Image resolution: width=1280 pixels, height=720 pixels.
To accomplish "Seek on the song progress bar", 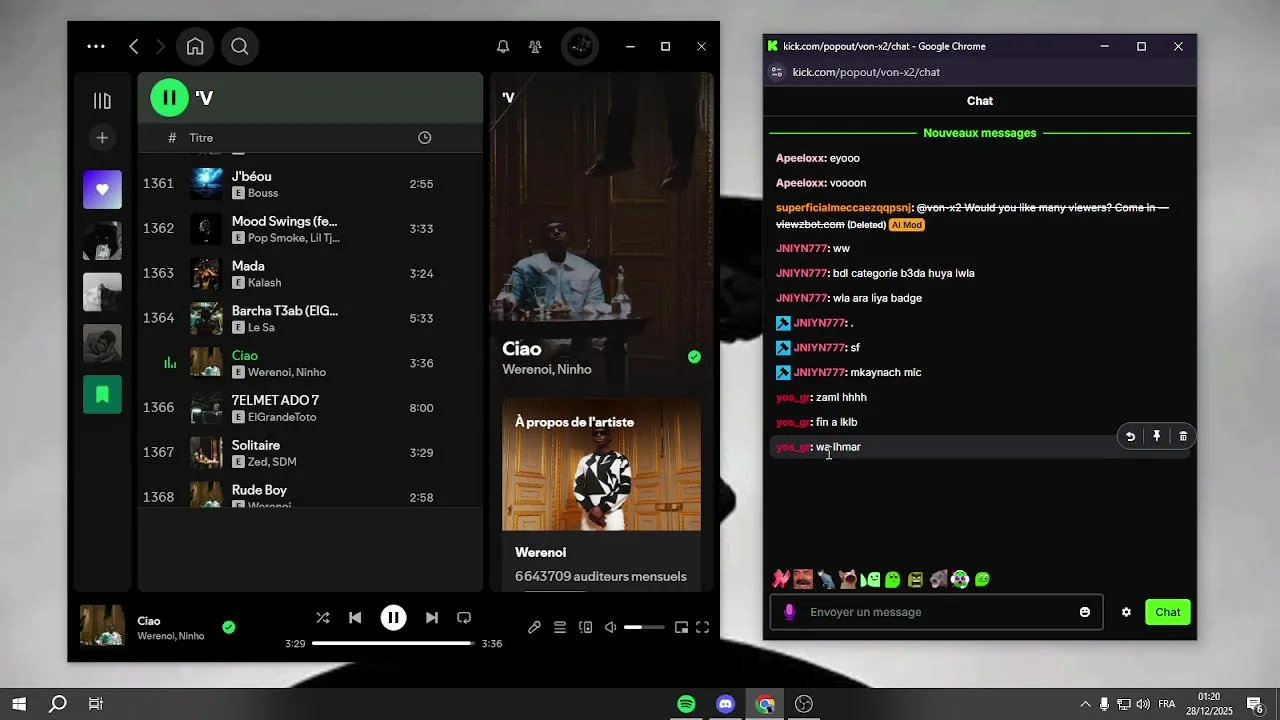I will point(393,643).
